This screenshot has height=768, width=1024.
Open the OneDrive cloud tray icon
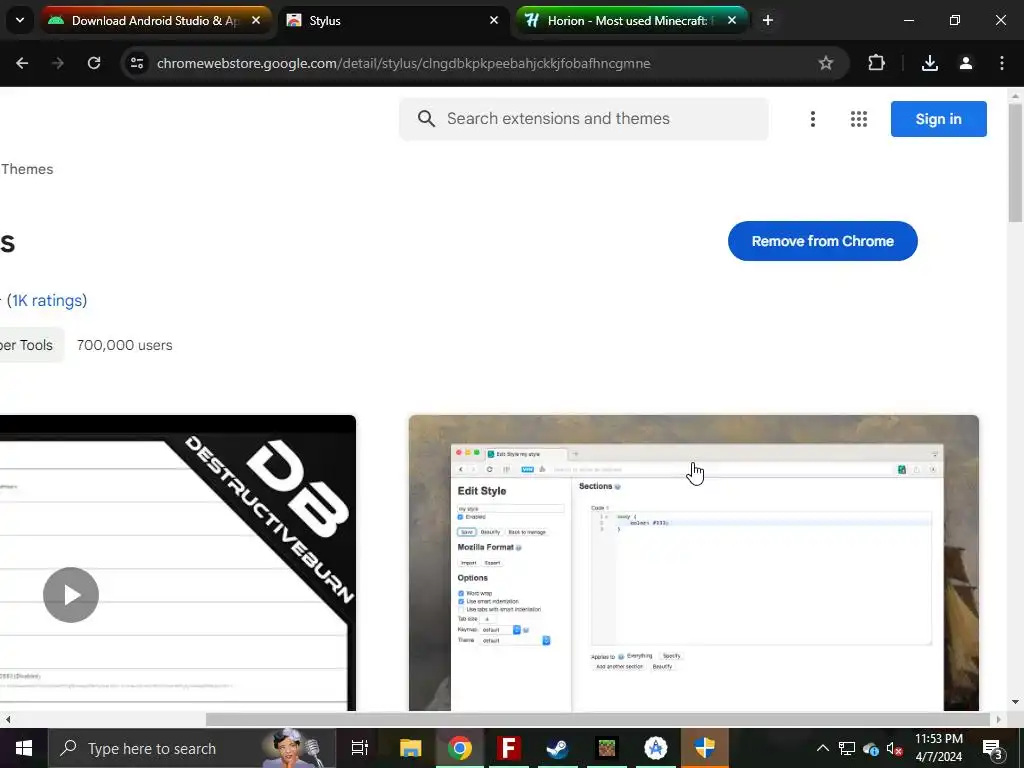click(871, 748)
